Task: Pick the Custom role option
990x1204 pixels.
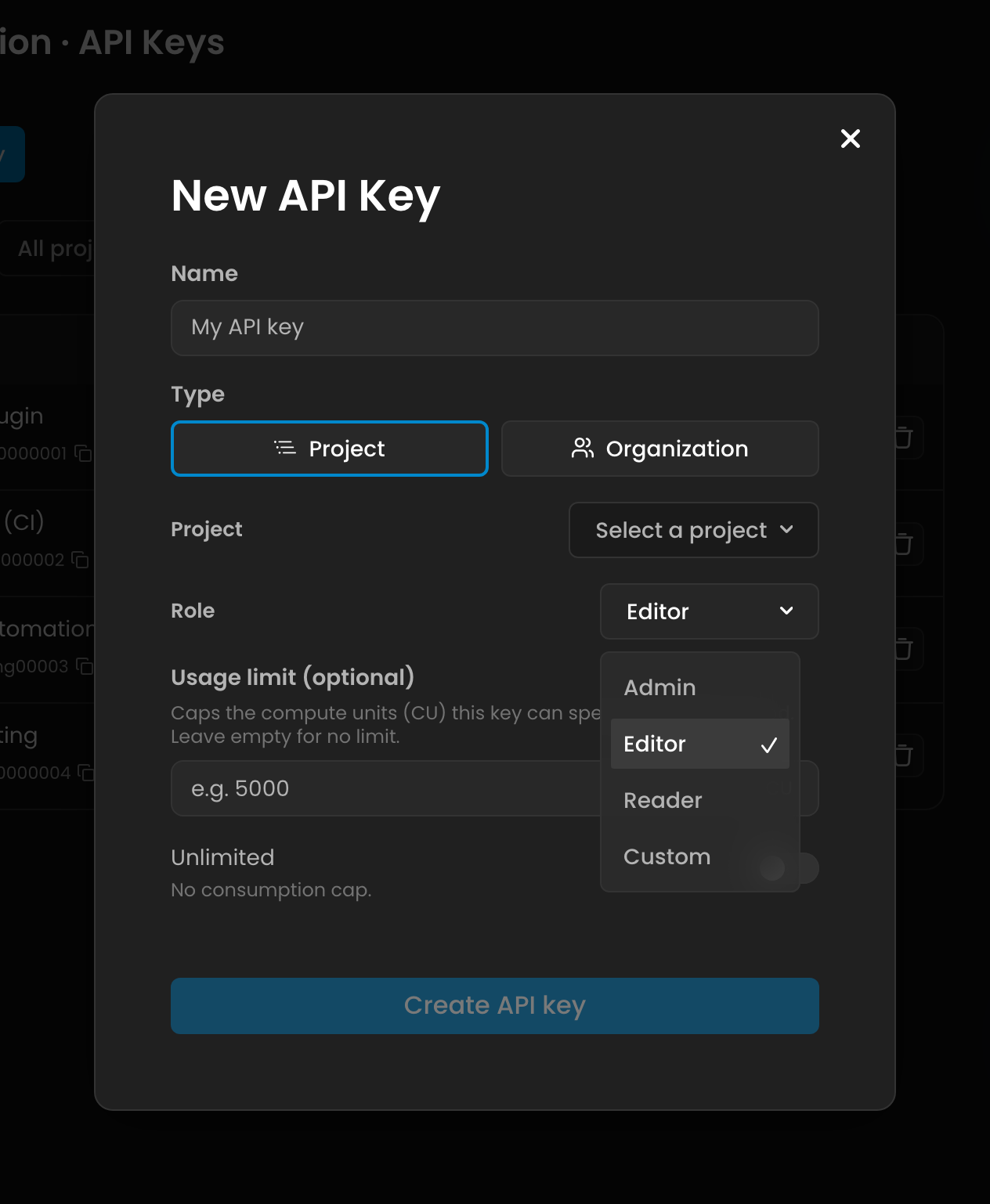Action: 700,856
